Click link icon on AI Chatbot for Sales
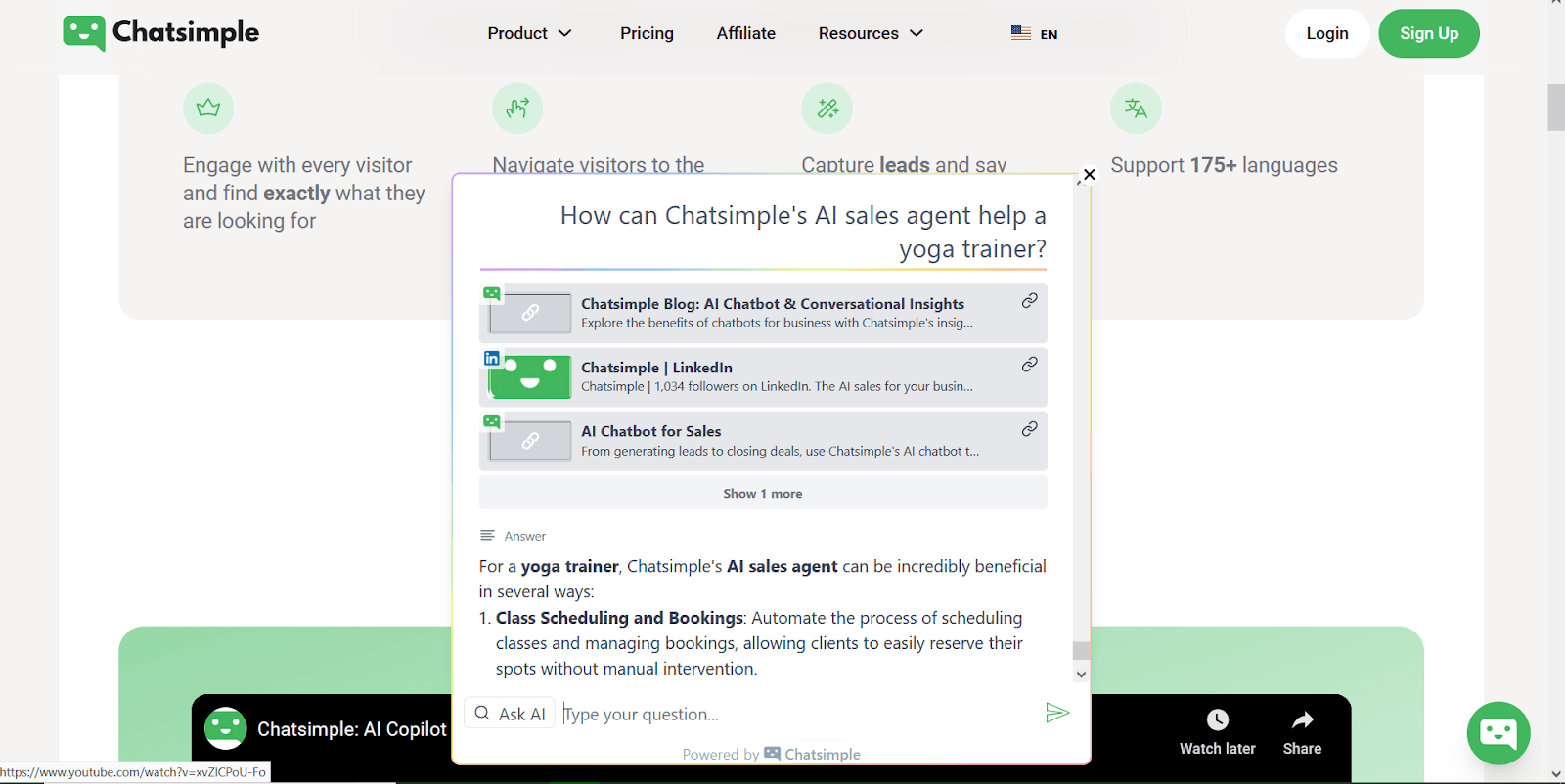The image size is (1565, 784). coord(1030,429)
